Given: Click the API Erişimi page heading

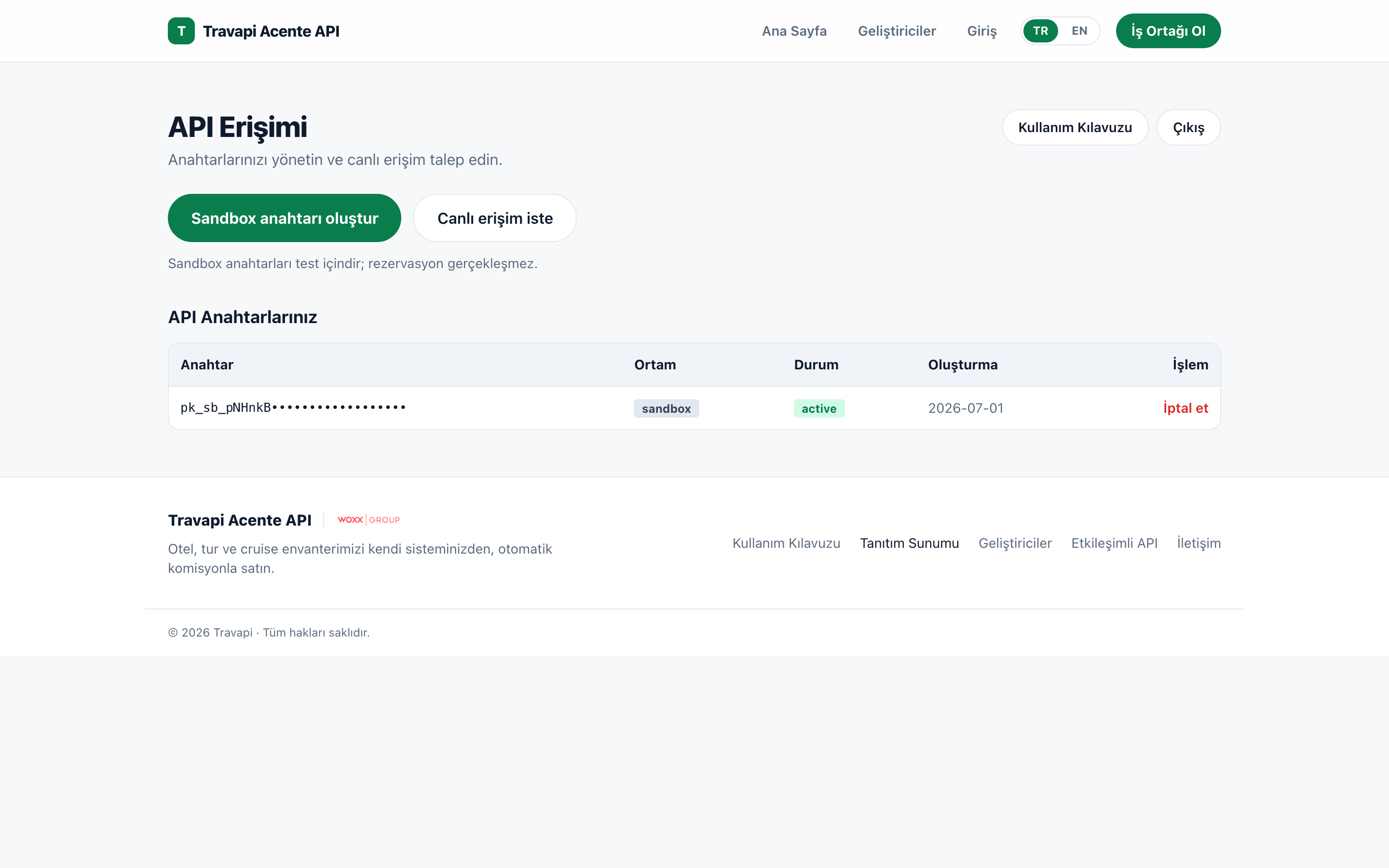Looking at the screenshot, I should 238,127.
